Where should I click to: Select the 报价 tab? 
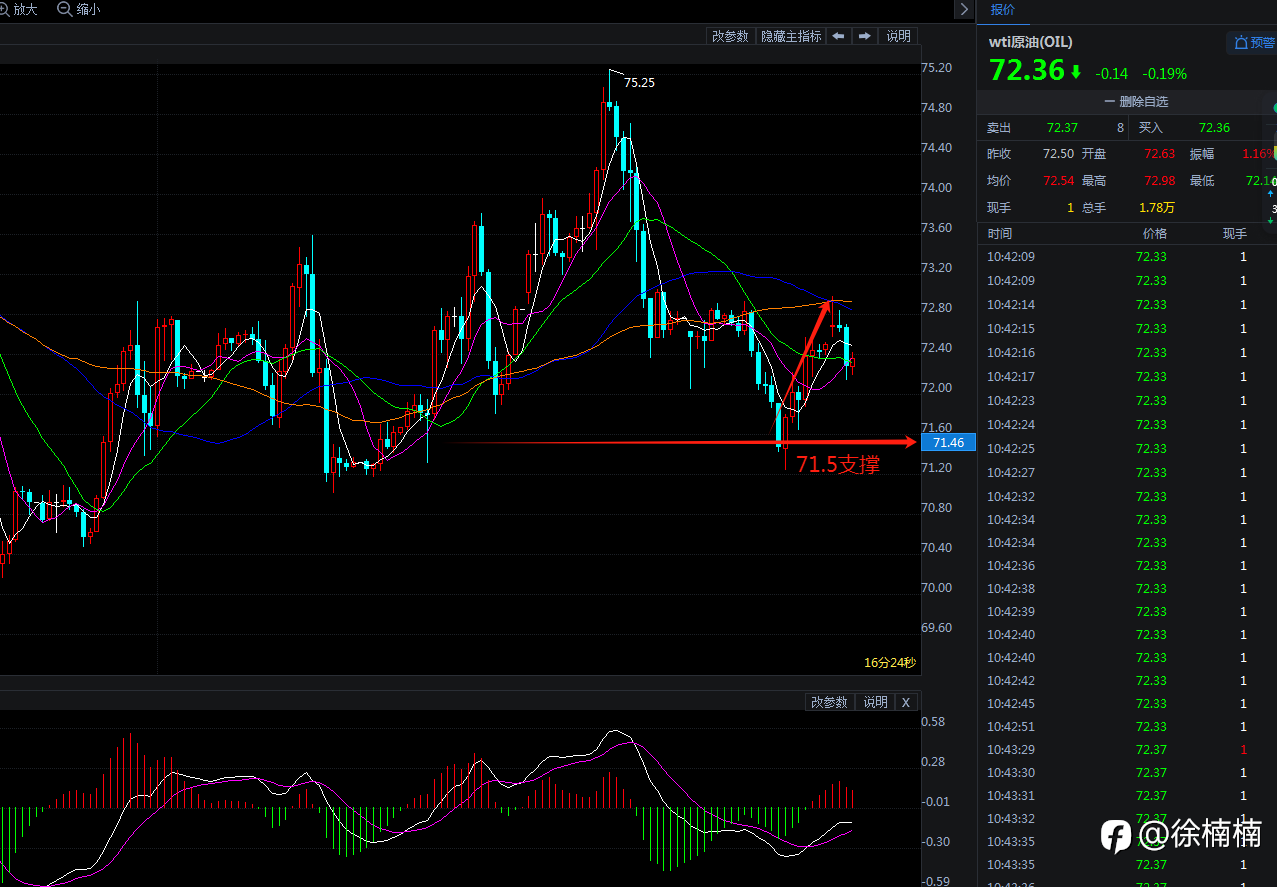[1002, 9]
